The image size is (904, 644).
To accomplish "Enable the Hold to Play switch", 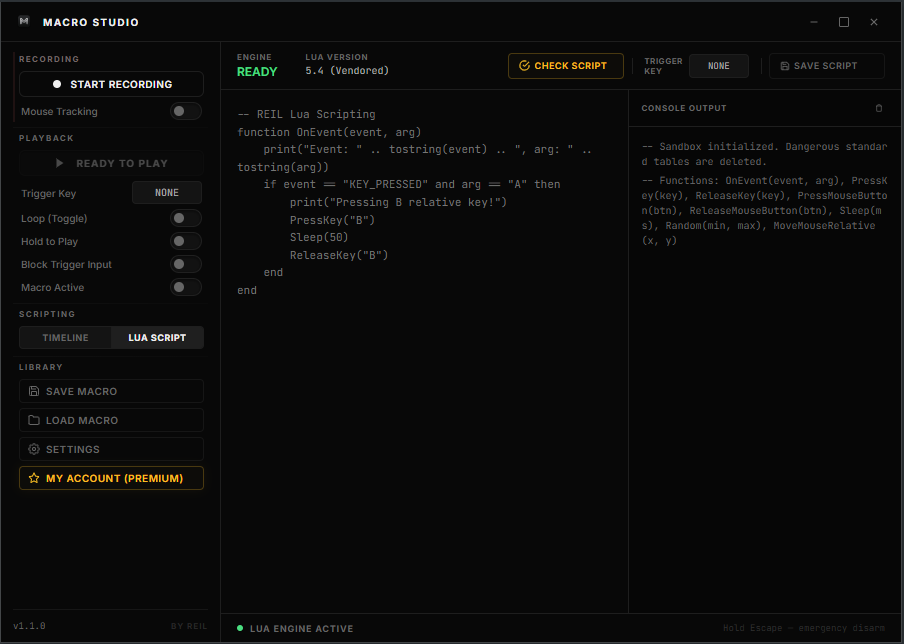I will tap(186, 241).
